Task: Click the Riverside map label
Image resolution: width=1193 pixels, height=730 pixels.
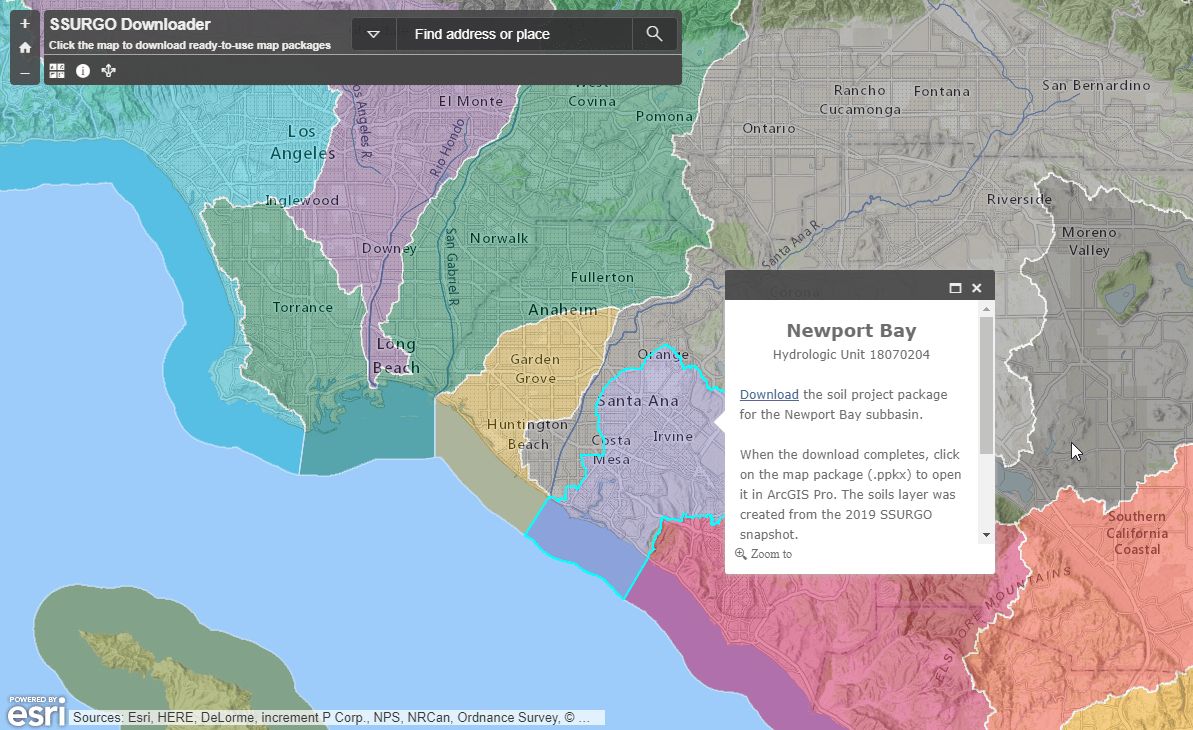Action: pos(1020,199)
